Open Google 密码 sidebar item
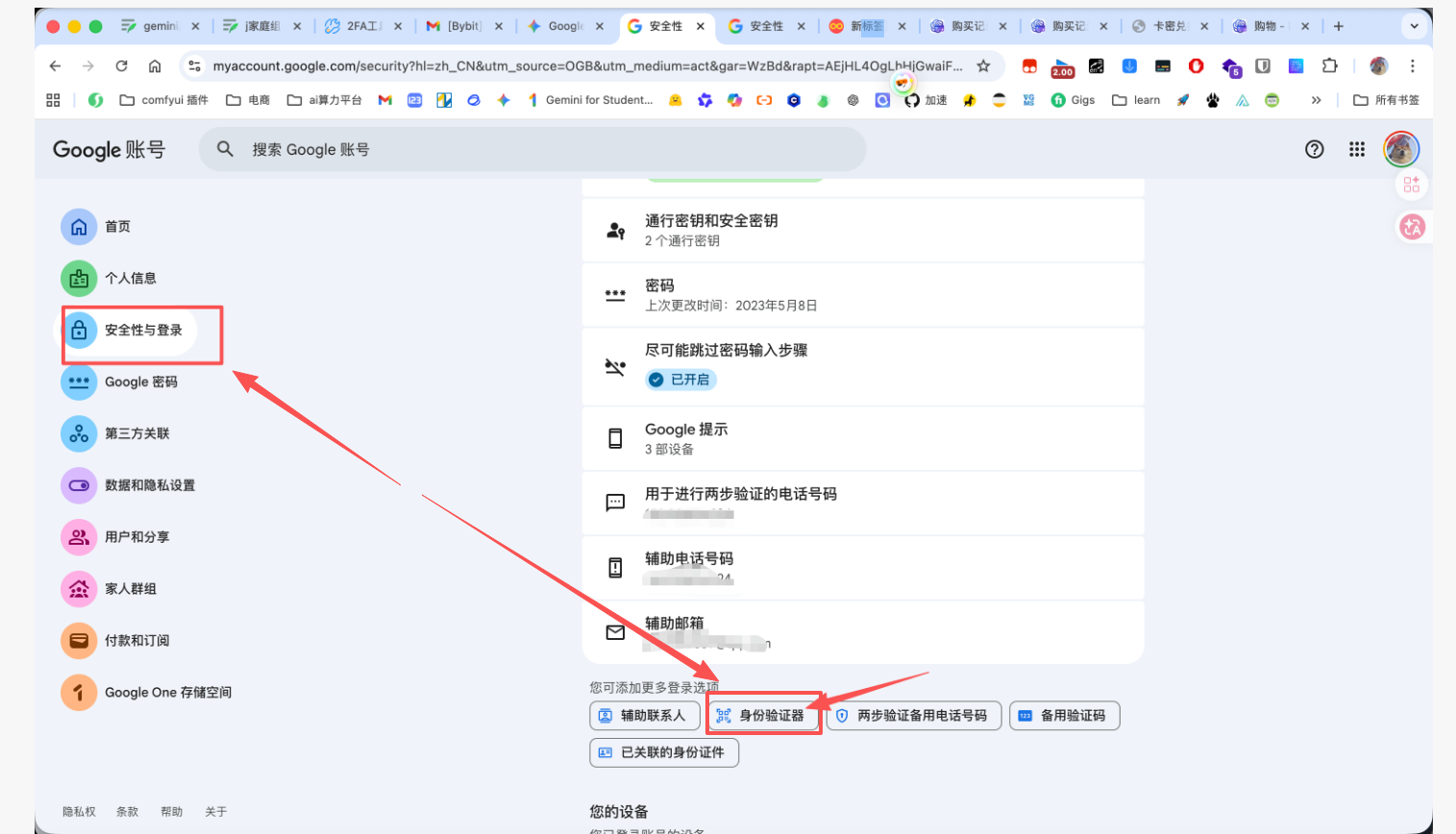The image size is (1456, 834). 119,382
